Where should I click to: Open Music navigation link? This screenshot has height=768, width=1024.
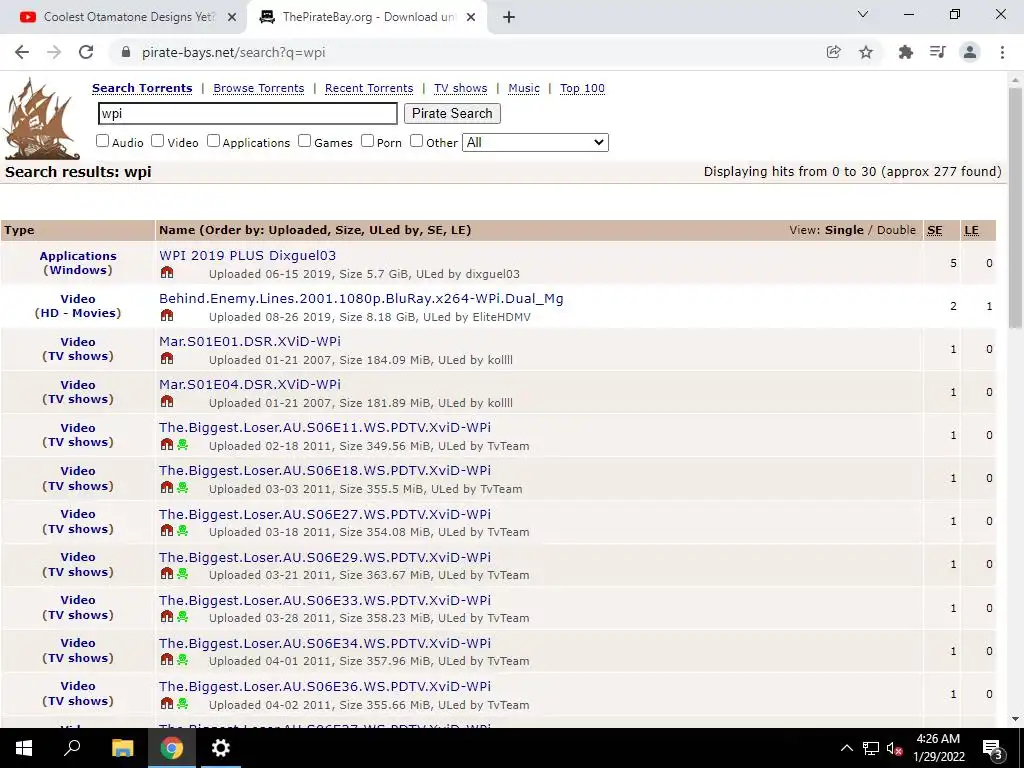[524, 88]
